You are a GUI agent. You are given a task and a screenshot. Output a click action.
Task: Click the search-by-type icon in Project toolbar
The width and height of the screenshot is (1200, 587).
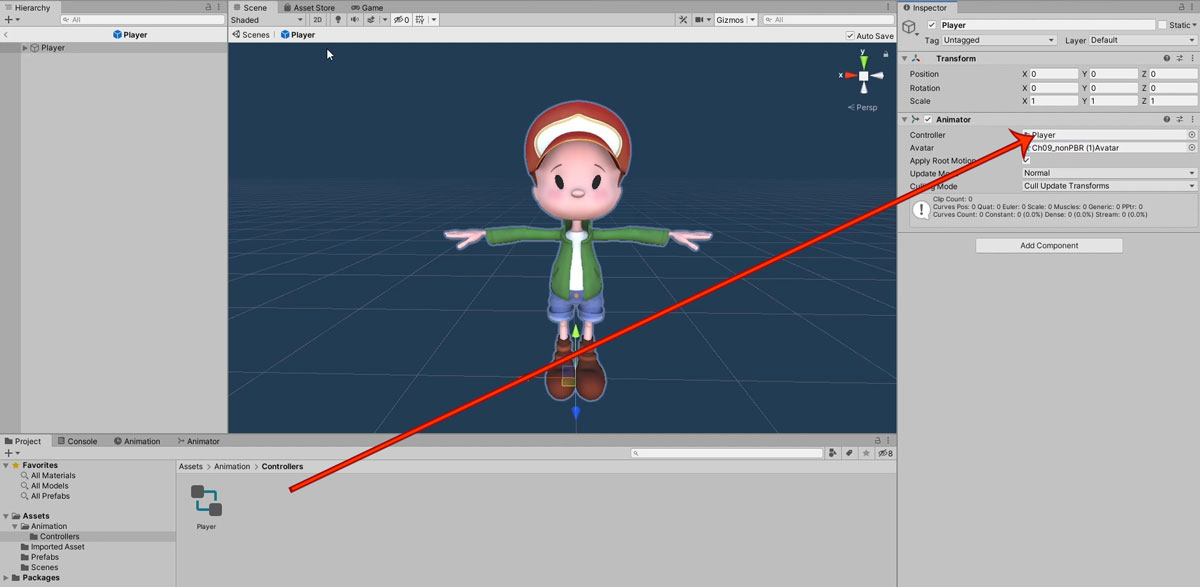point(832,452)
